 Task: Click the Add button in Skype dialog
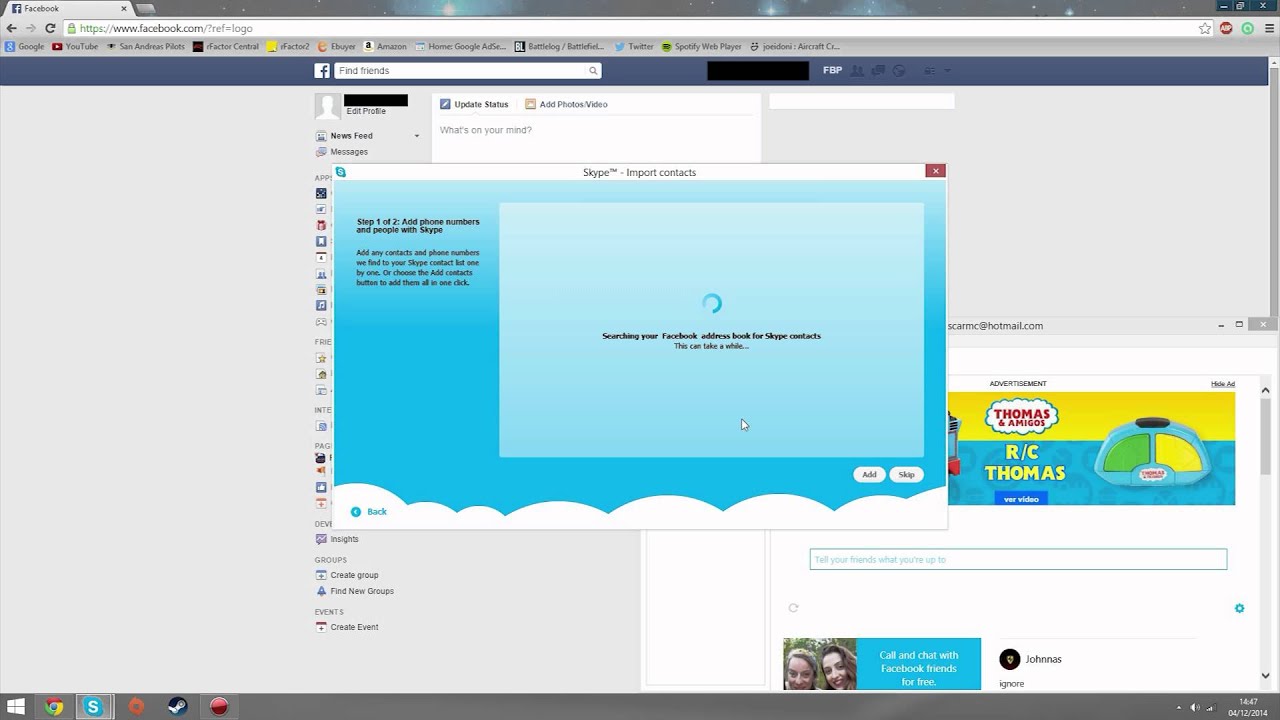coord(869,474)
